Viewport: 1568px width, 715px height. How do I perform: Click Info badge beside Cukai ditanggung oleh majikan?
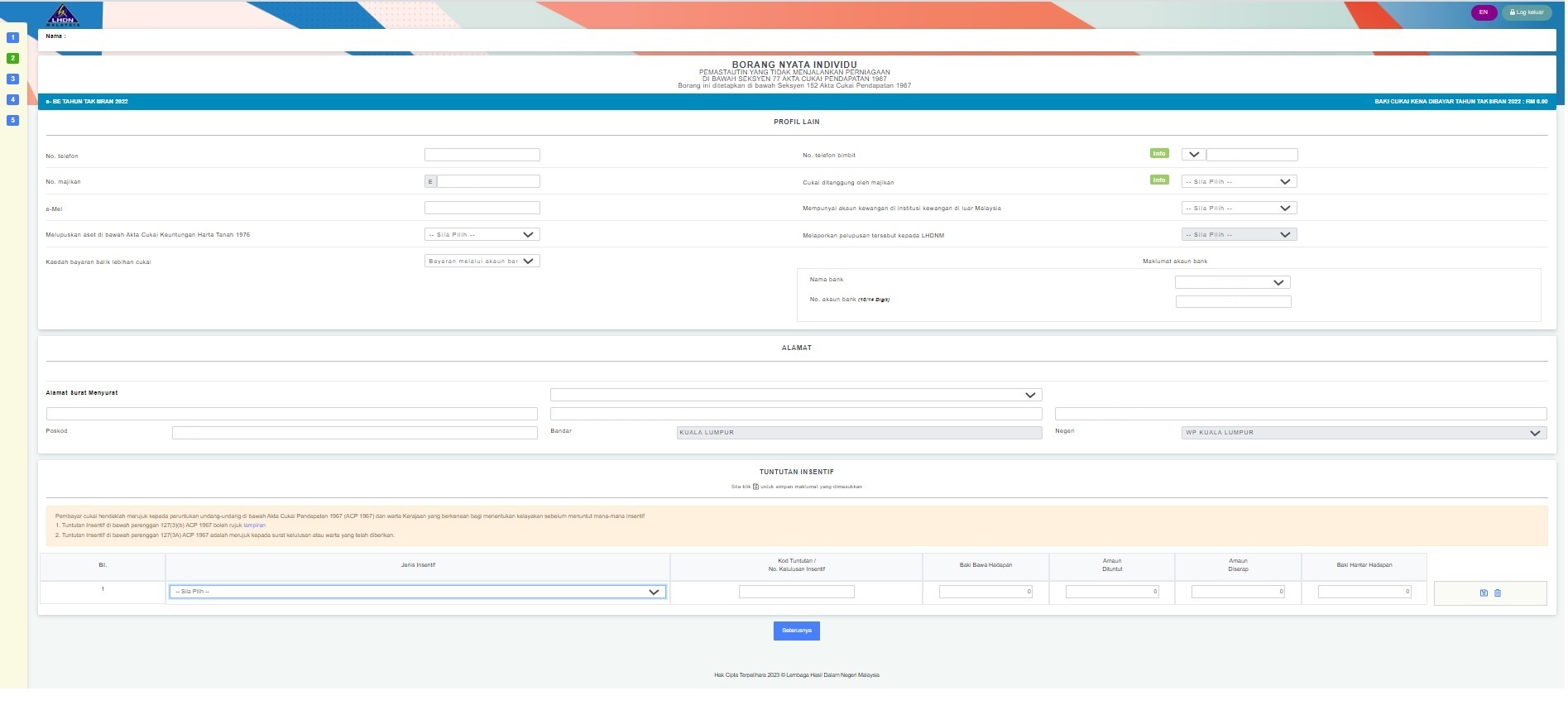[x=1158, y=180]
